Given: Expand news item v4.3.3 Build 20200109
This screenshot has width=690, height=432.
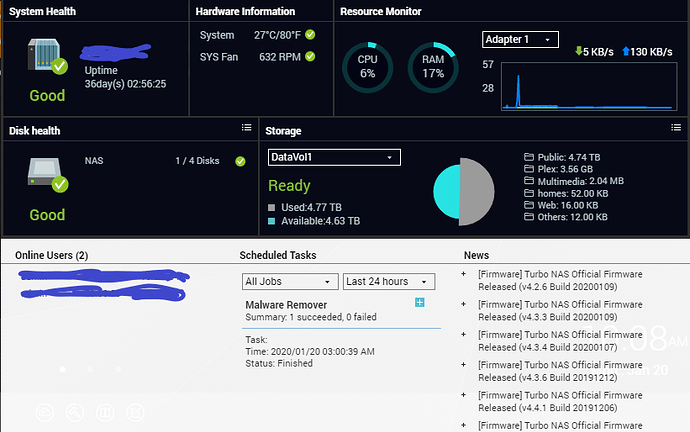Looking at the screenshot, I should coord(463,304).
